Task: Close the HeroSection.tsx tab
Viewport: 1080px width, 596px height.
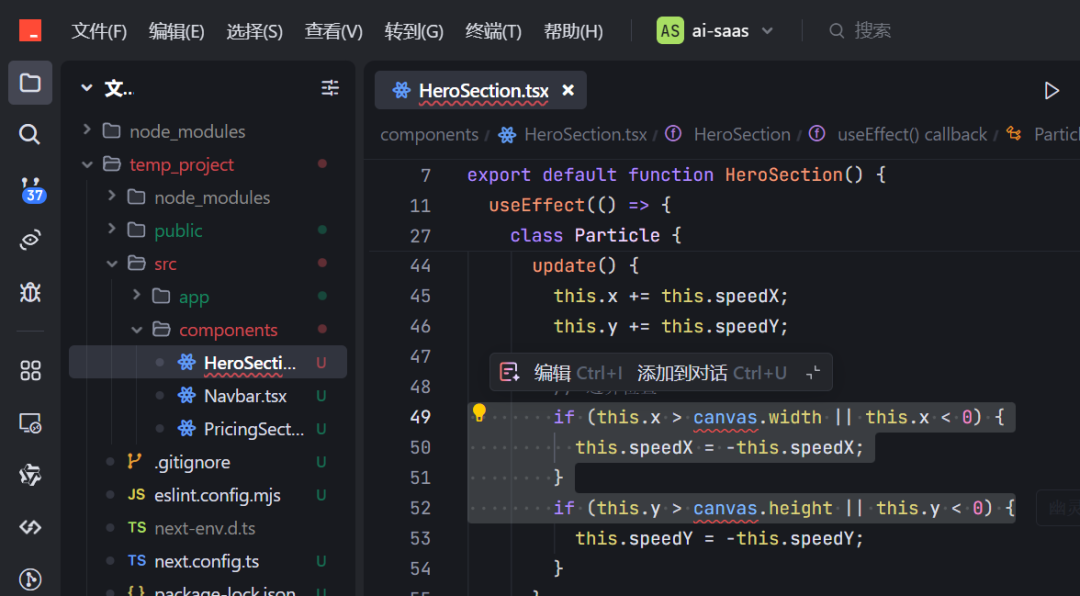Action: tap(568, 91)
